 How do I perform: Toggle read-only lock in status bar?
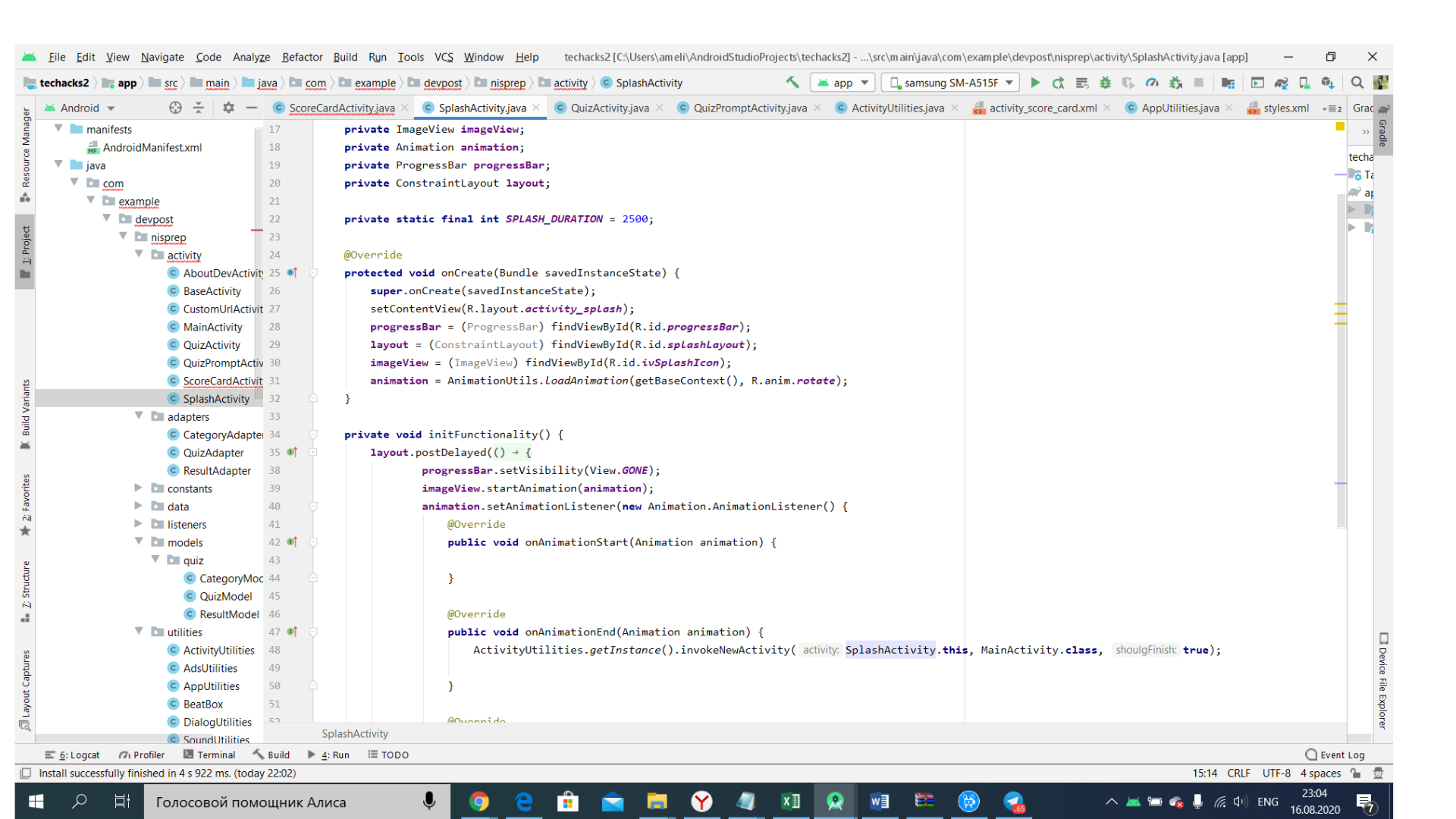tap(1355, 773)
